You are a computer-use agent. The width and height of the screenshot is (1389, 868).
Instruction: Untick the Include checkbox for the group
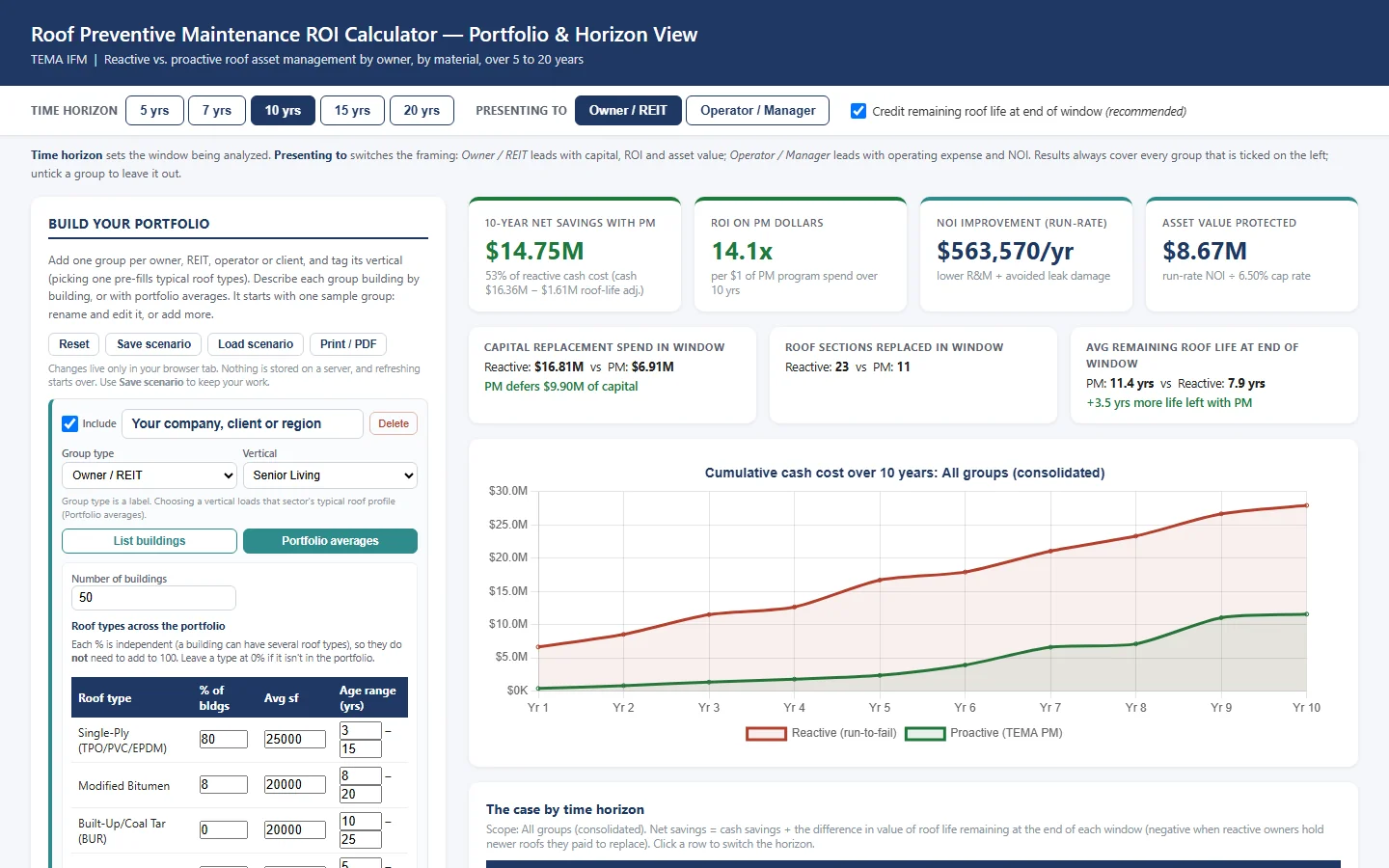pyautogui.click(x=69, y=423)
